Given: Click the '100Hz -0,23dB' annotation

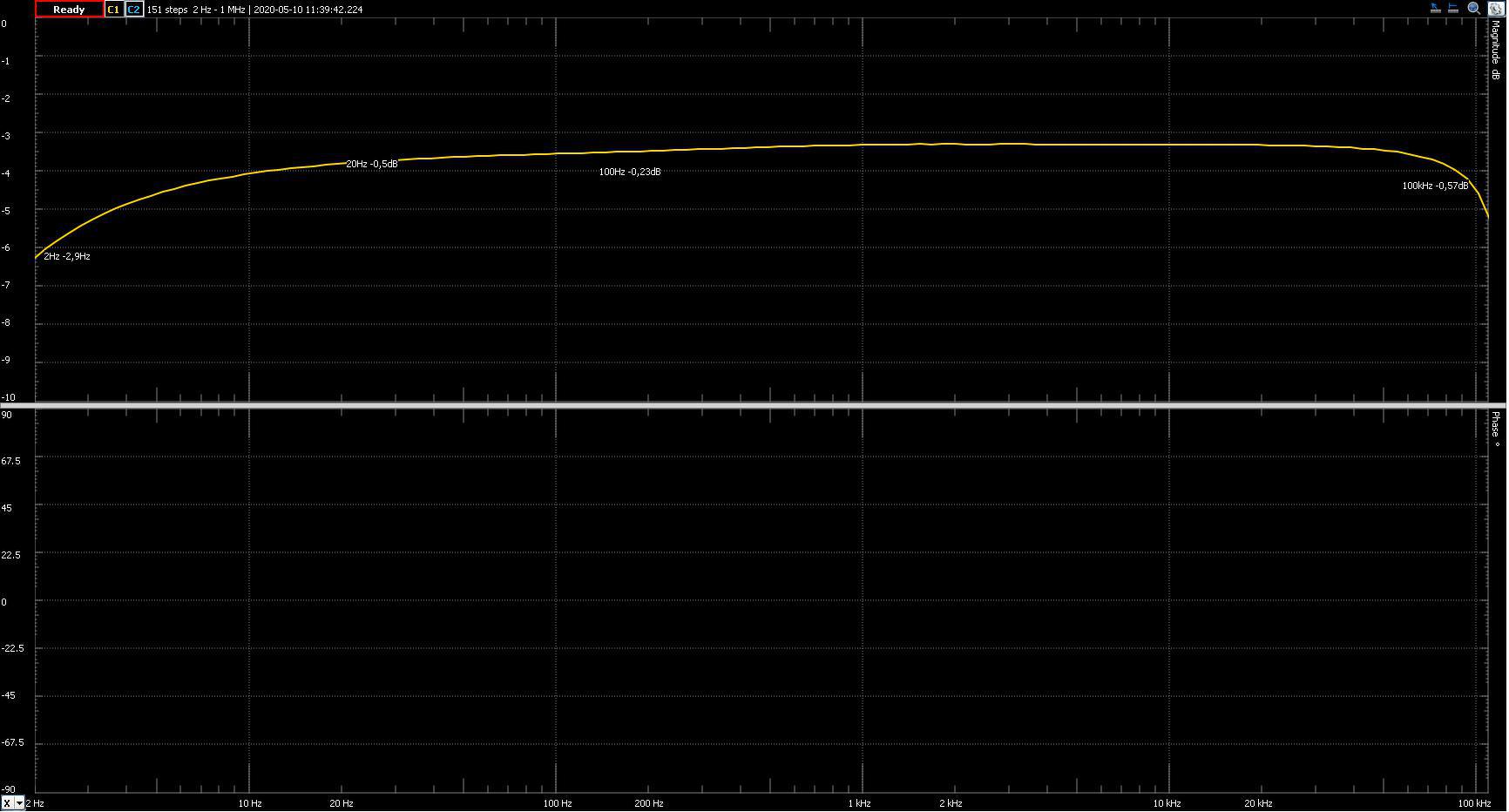Looking at the screenshot, I should coord(630,173).
